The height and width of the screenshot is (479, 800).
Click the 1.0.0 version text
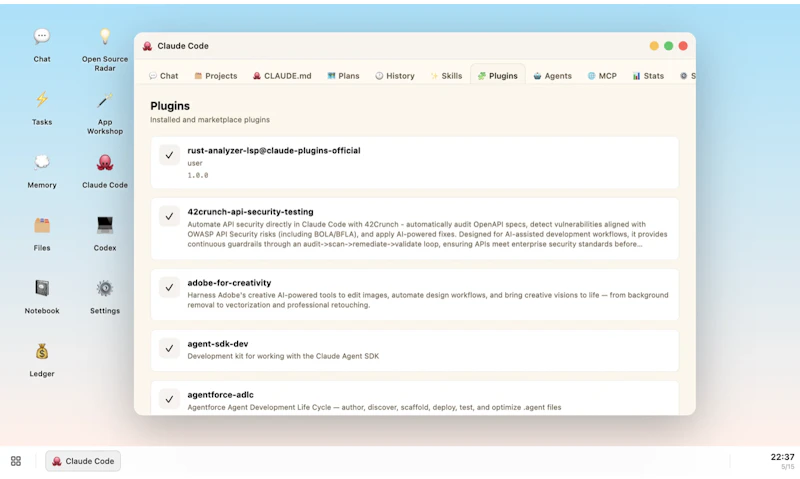pos(198,175)
